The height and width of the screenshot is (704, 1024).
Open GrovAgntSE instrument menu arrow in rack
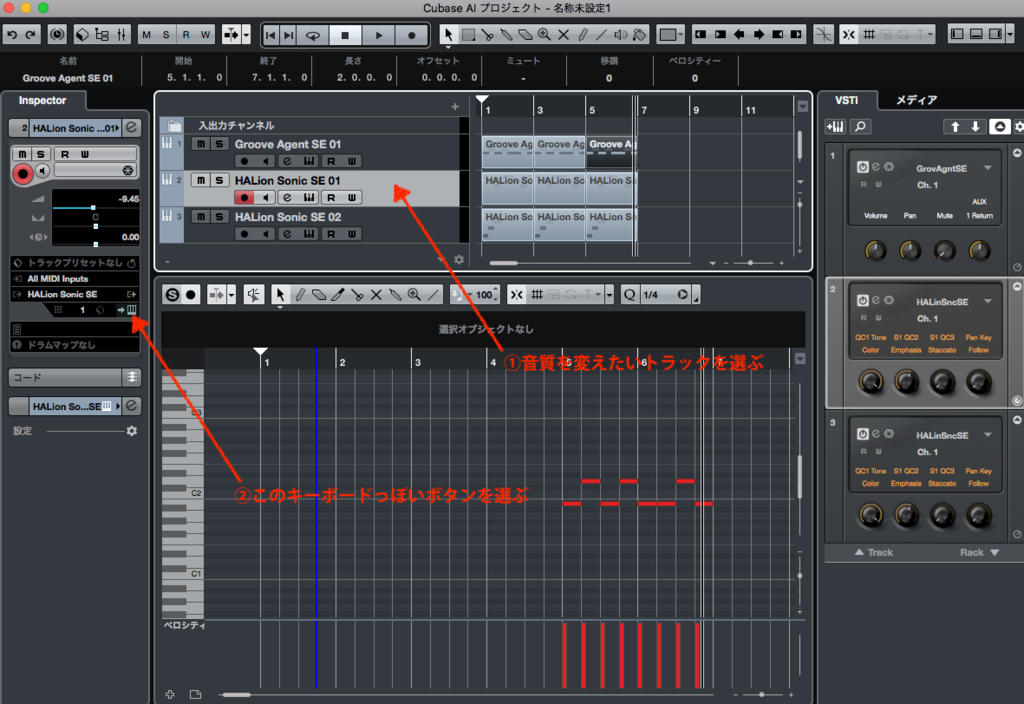tap(987, 168)
